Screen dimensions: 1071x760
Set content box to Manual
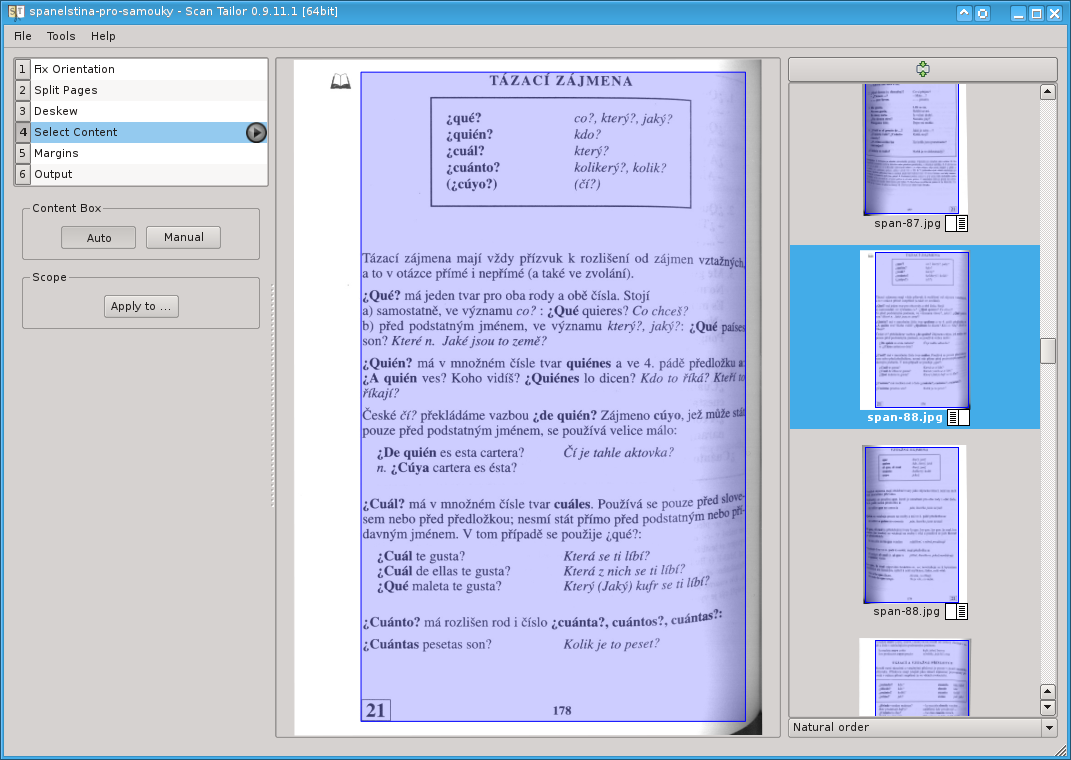point(184,238)
